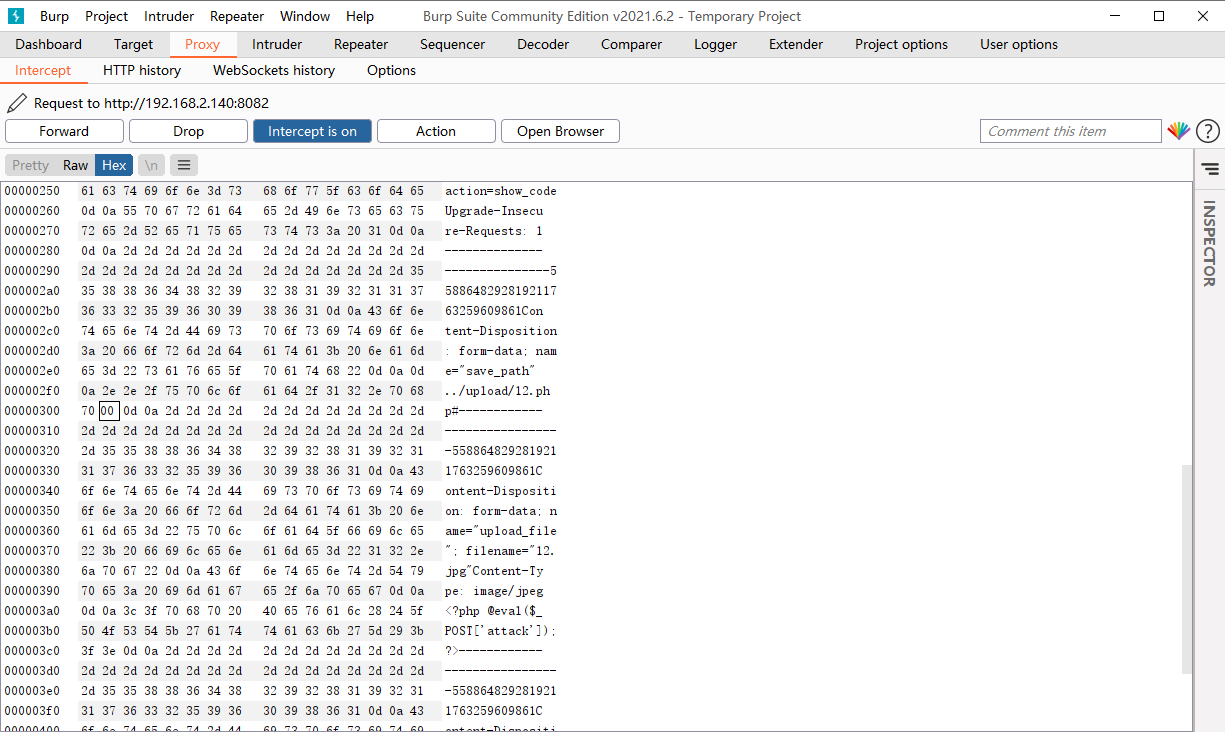Open the Project menu

tap(106, 16)
